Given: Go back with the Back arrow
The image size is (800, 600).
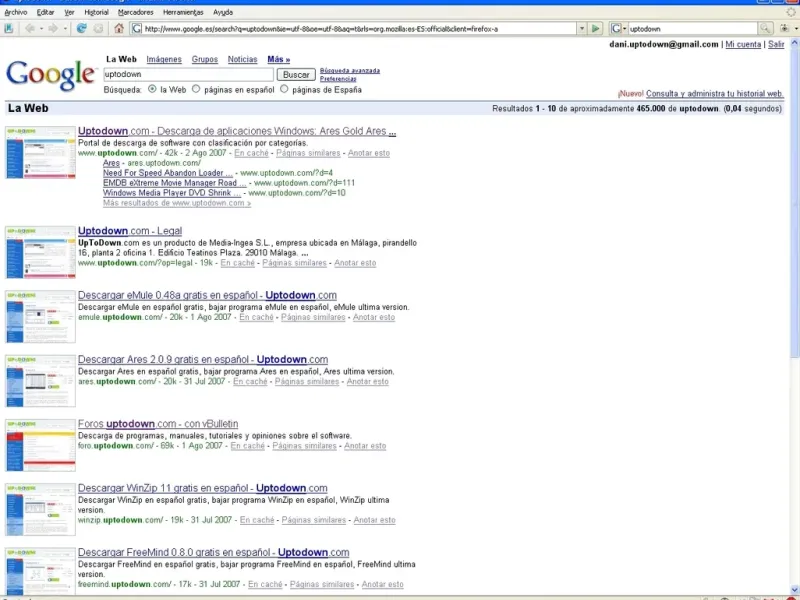Looking at the screenshot, I should [30, 29].
